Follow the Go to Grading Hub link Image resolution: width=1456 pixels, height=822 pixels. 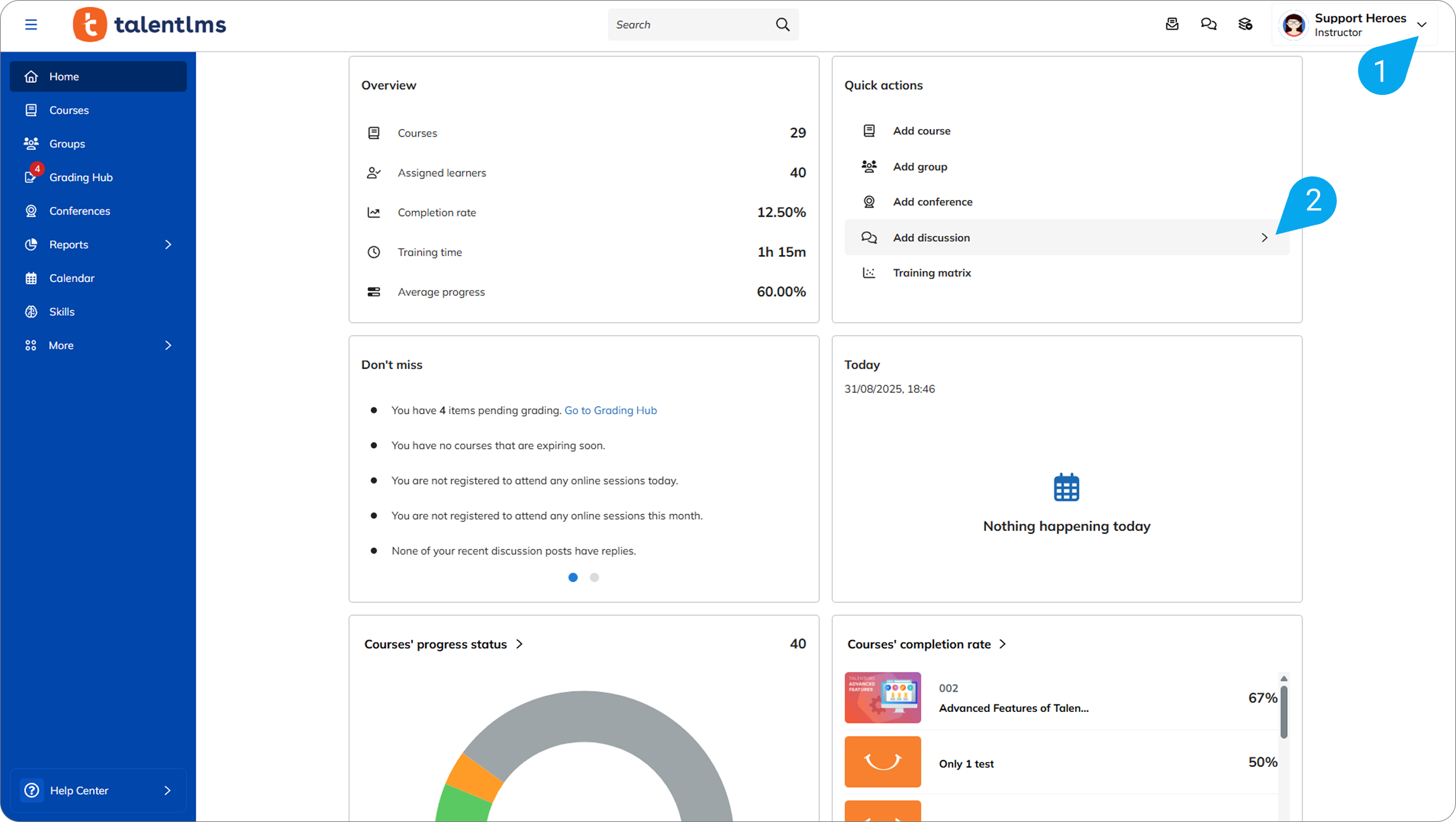point(610,410)
